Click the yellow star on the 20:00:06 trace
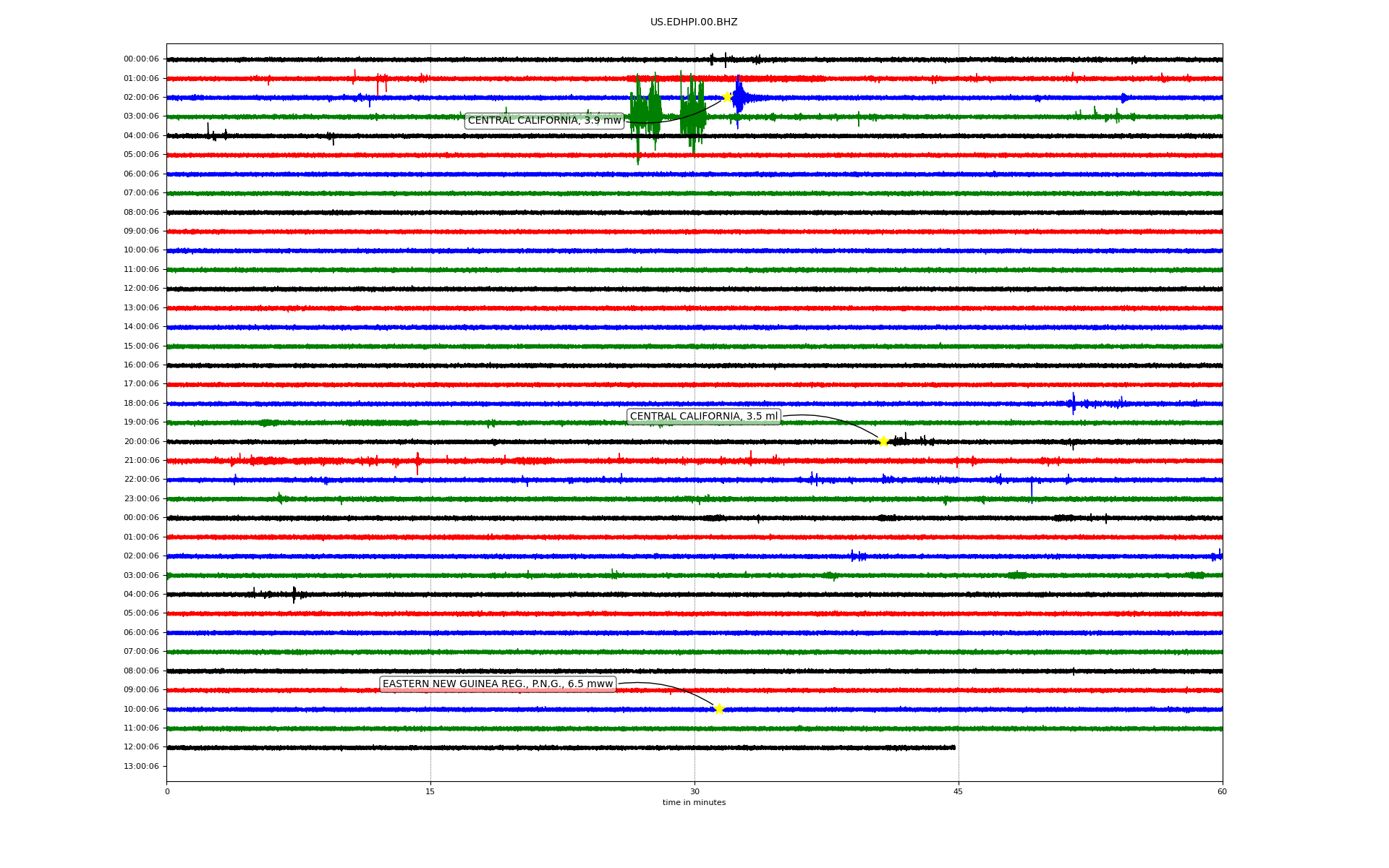Viewport: 1389px width, 868px height. coord(883,441)
